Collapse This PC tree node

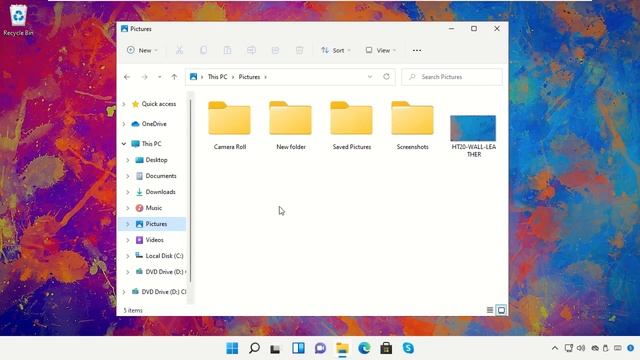(124, 144)
